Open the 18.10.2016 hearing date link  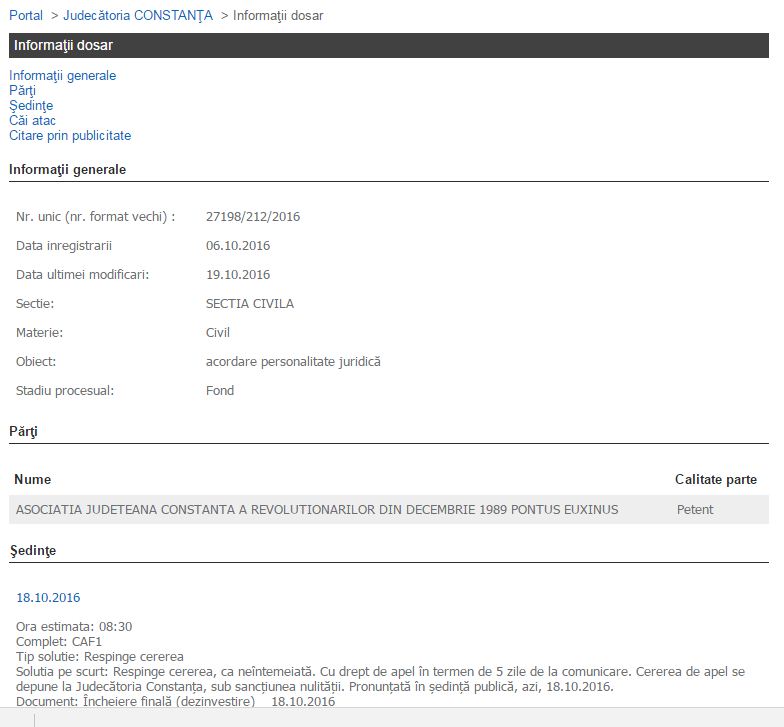coord(48,597)
